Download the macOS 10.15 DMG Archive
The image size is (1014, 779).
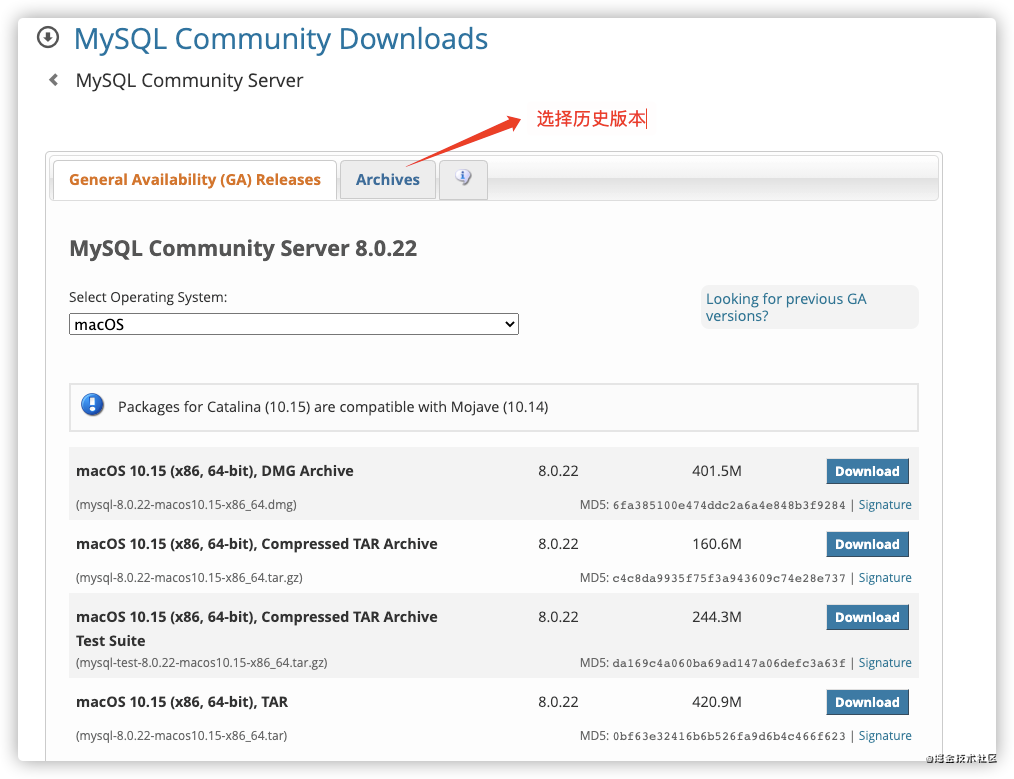867,471
